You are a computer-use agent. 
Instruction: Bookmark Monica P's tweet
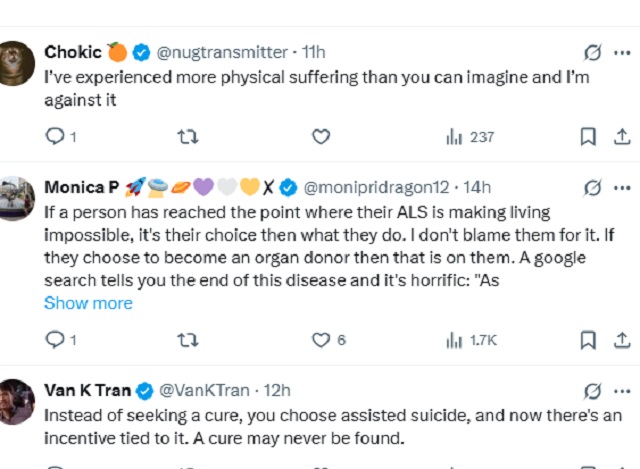(589, 340)
